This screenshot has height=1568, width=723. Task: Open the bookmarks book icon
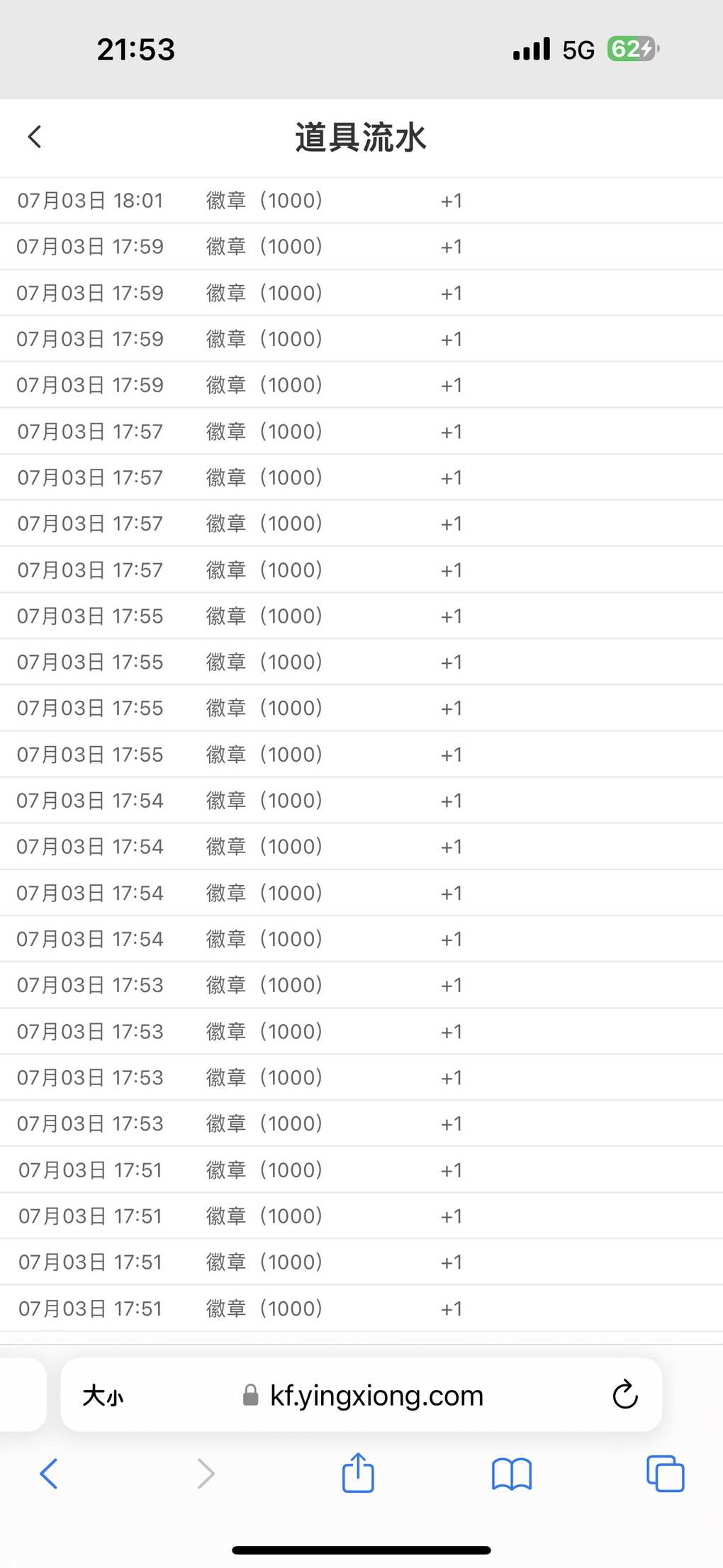click(511, 1474)
